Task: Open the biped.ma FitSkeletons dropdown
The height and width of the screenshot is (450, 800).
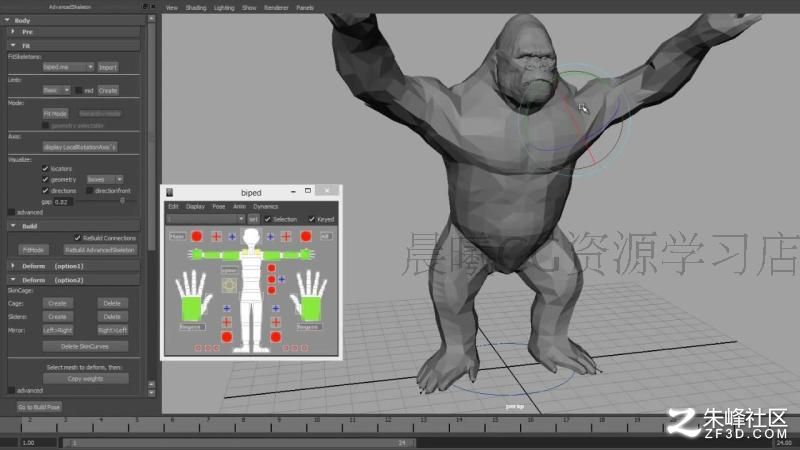Action: click(x=68, y=67)
